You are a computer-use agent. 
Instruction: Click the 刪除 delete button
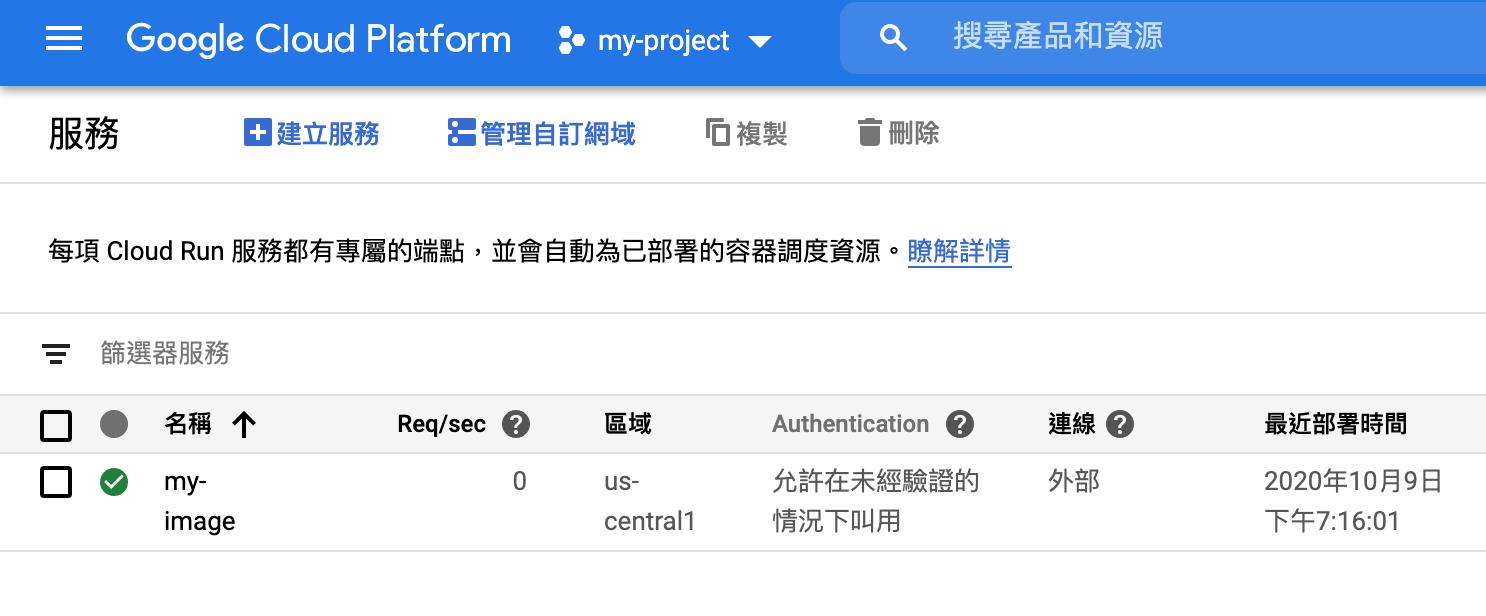coord(898,132)
